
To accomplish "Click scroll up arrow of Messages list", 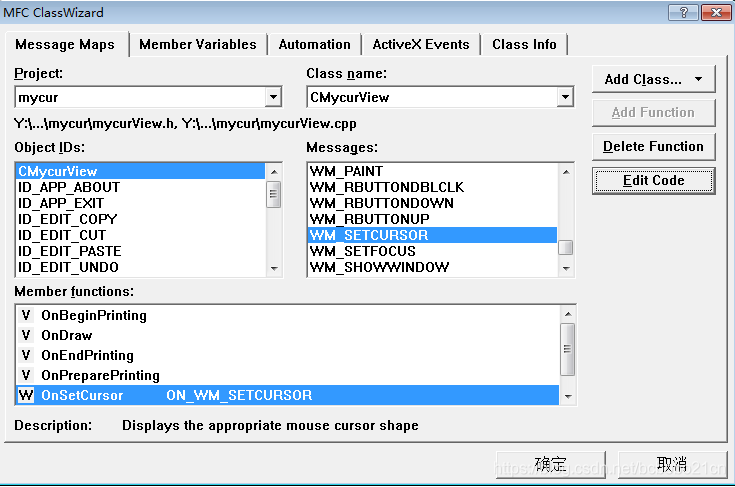I will coord(566,172).
